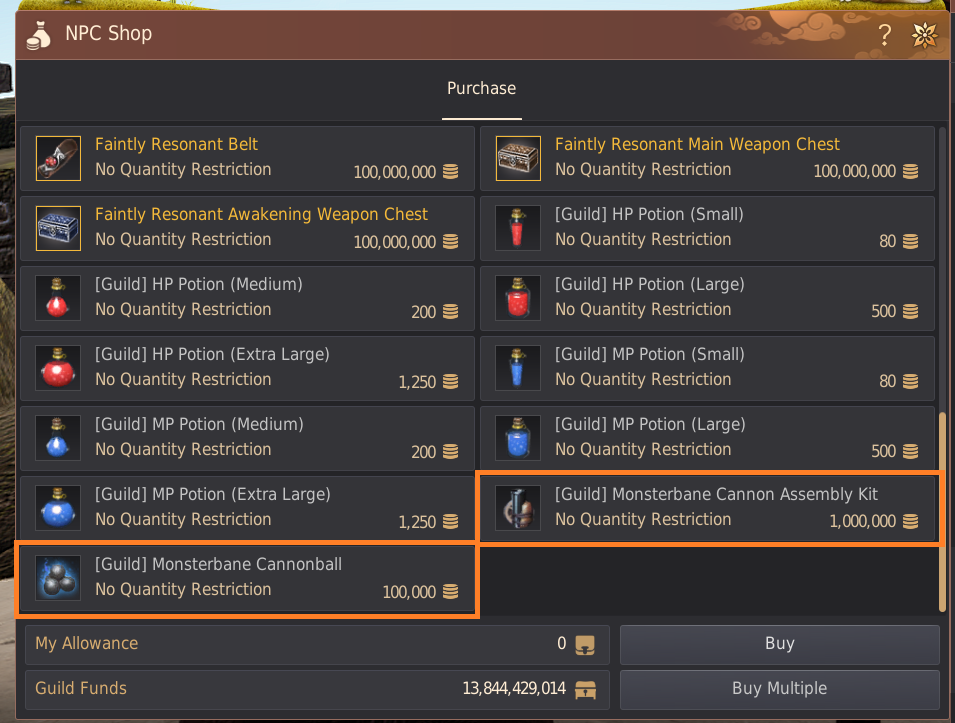Click the help question mark icon
The height and width of the screenshot is (723, 955).
(884, 36)
